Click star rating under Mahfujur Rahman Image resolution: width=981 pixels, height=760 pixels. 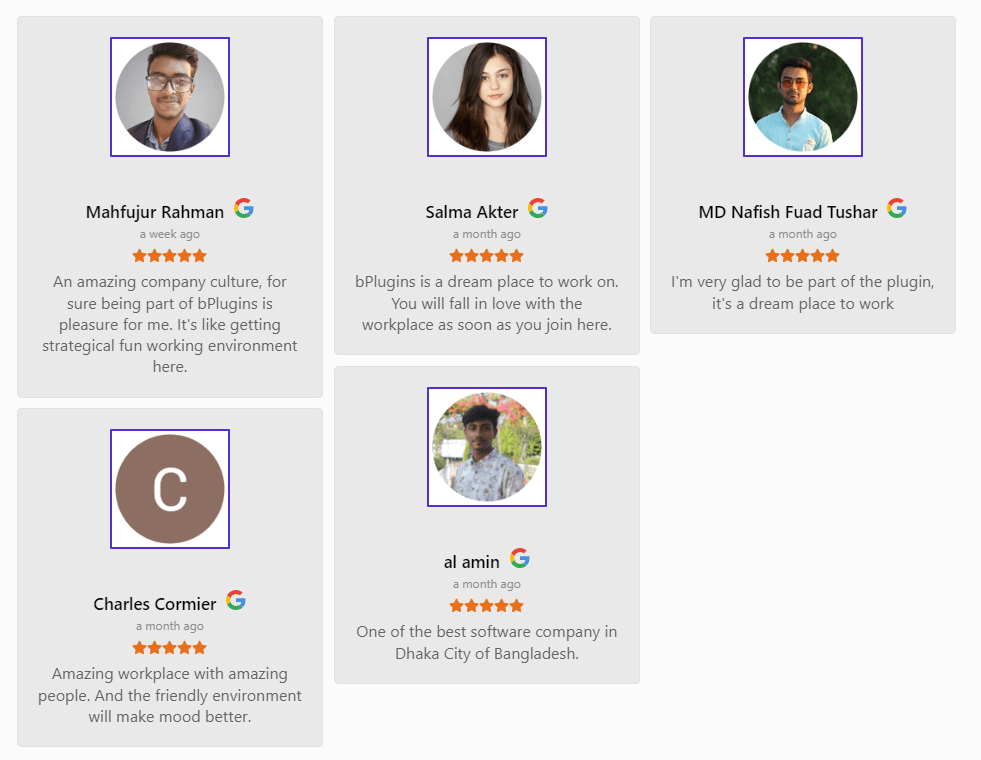click(x=169, y=256)
